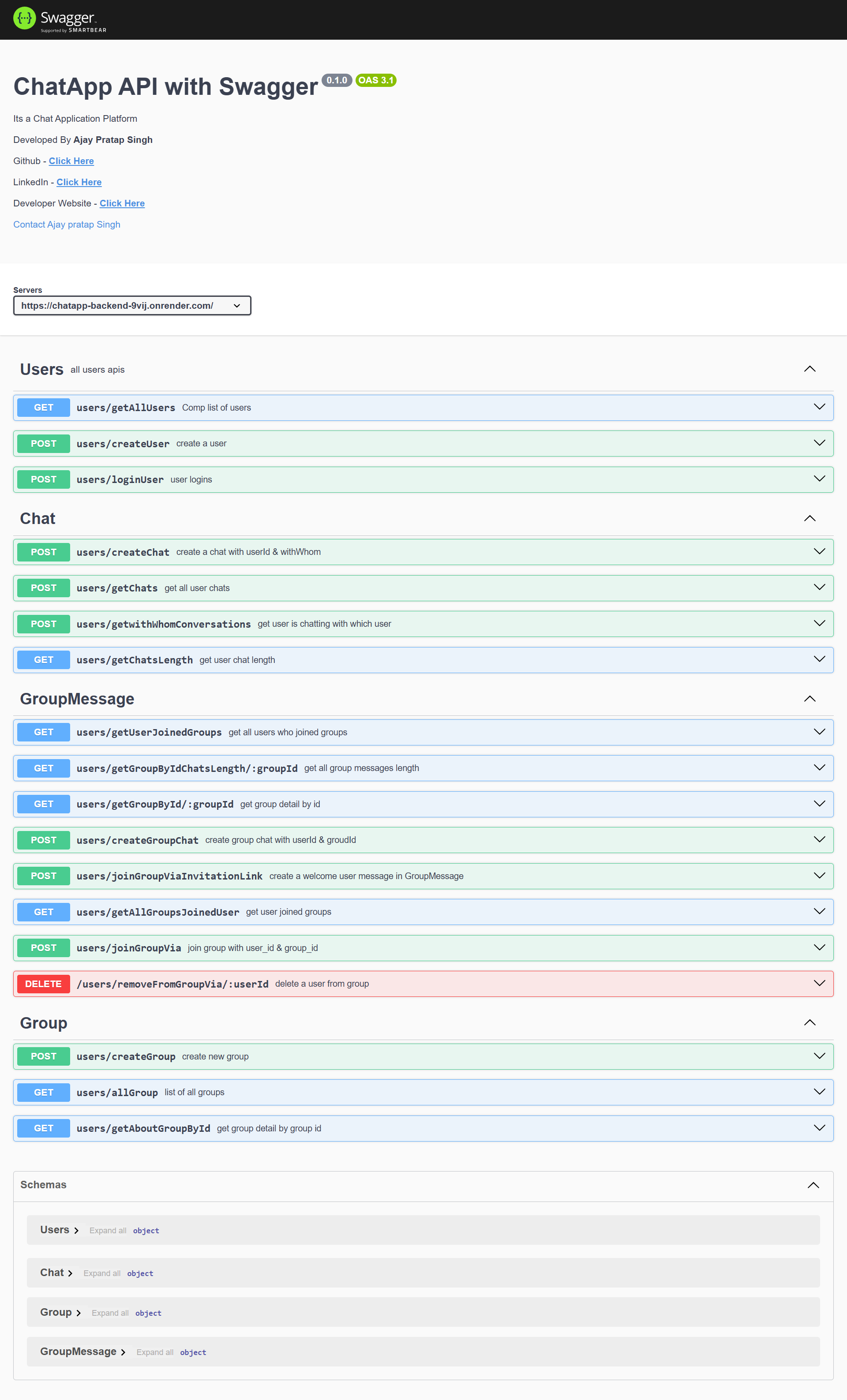Click the 0.1.0 version badge
The width and height of the screenshot is (847, 1400).
click(x=337, y=80)
